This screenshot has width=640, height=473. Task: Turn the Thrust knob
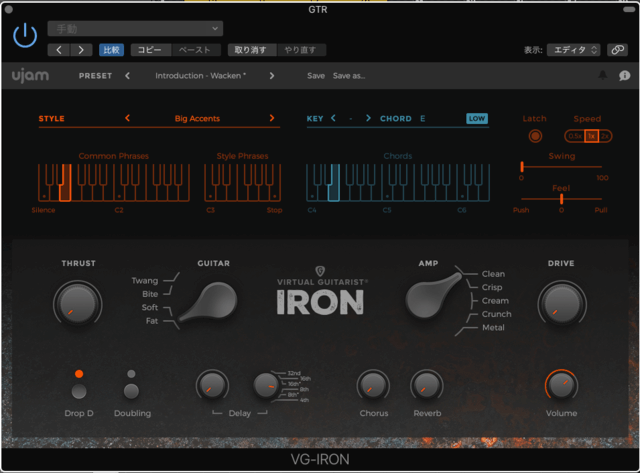77,304
